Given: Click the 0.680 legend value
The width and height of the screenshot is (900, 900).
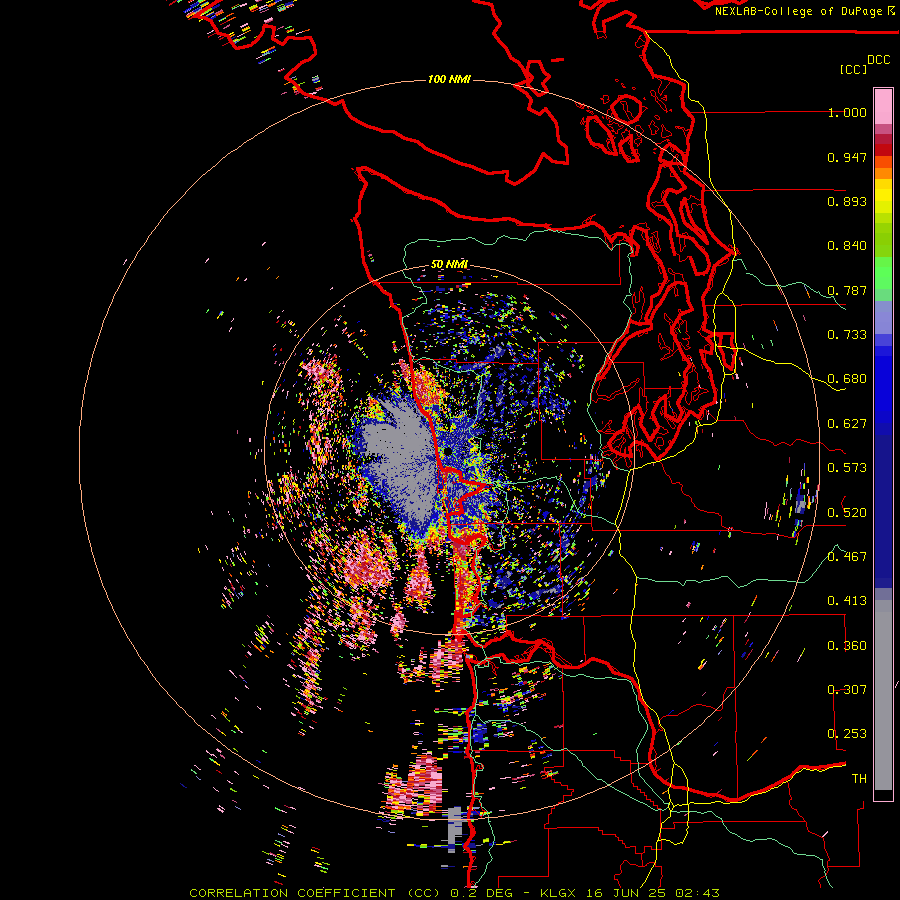Looking at the screenshot, I should coord(847,378).
